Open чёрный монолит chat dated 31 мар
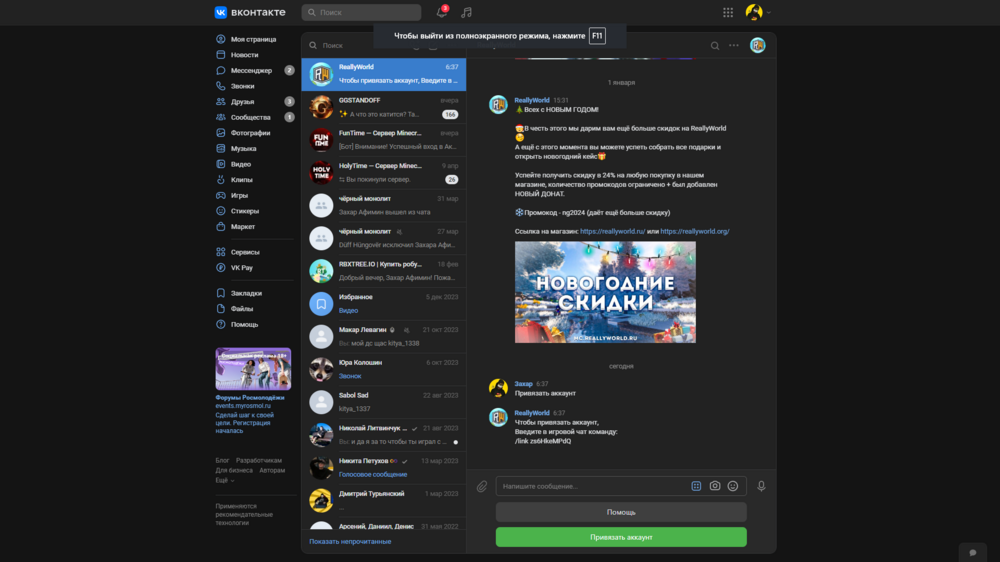The image size is (1000, 562). coord(384,205)
